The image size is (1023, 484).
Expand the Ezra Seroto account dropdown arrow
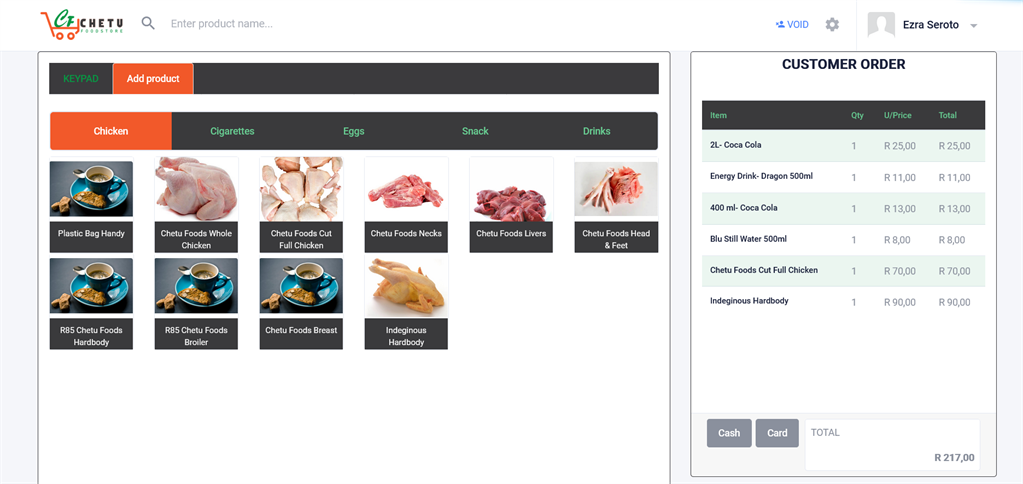click(973, 25)
